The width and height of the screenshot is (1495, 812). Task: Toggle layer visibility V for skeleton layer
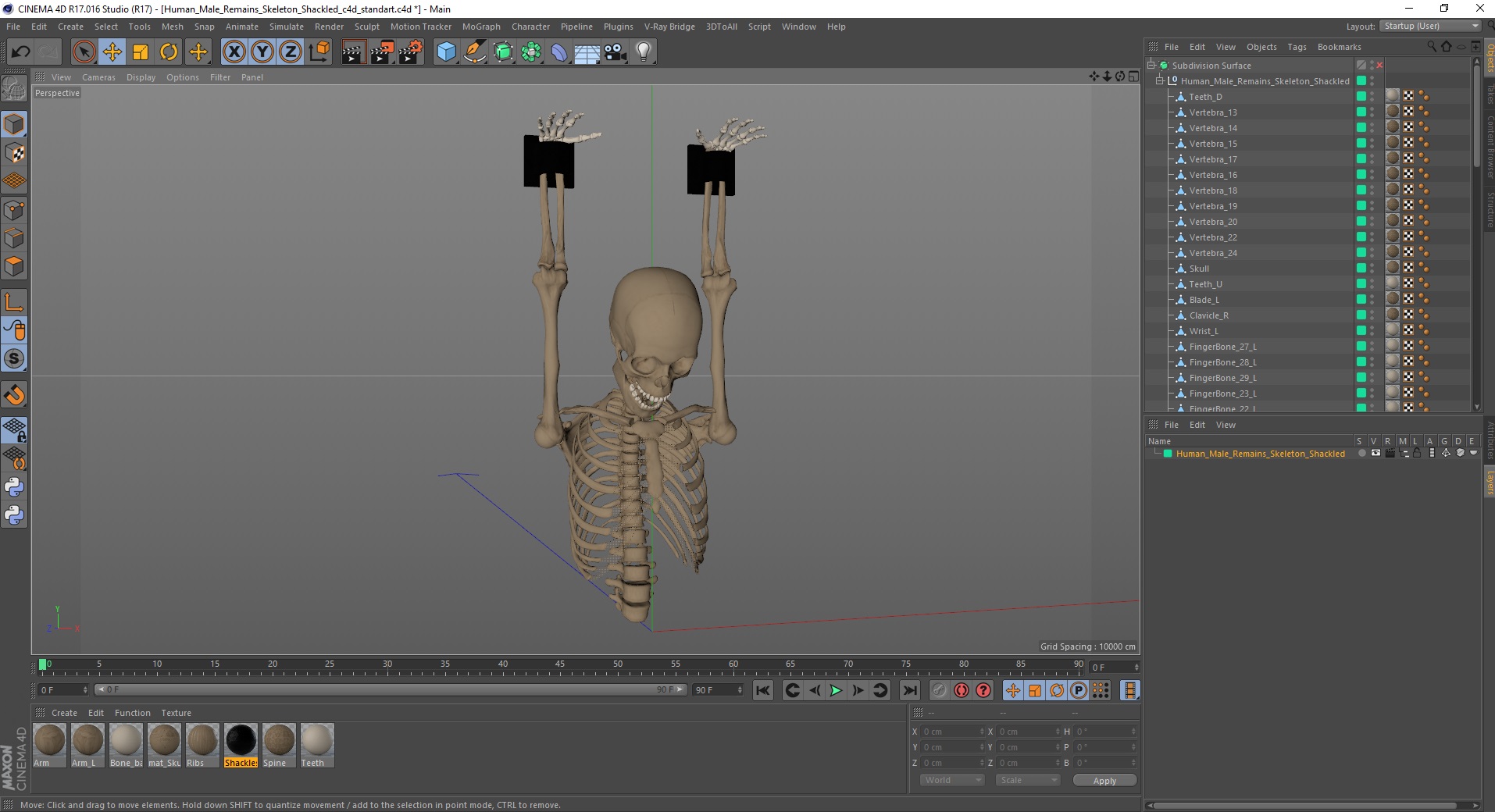point(1375,454)
